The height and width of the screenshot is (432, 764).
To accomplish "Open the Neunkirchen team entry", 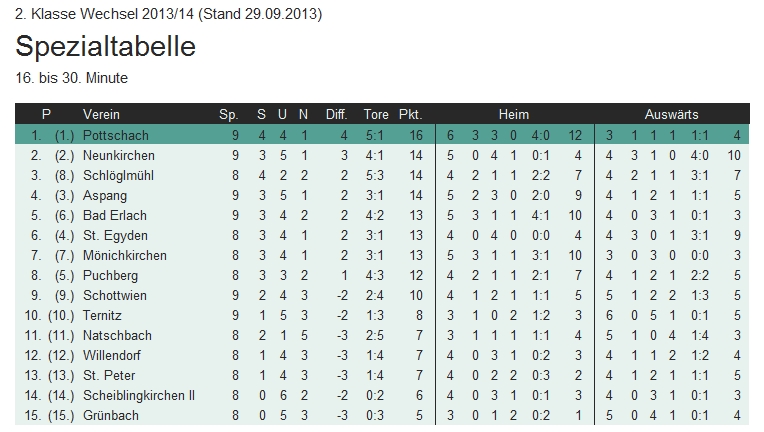I will 118,155.
